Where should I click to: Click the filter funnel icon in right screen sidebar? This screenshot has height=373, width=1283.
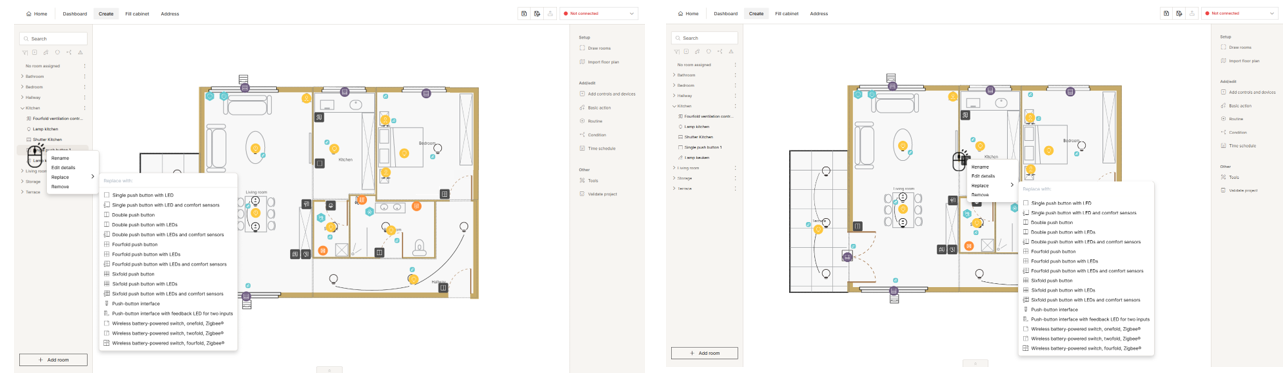coord(676,51)
